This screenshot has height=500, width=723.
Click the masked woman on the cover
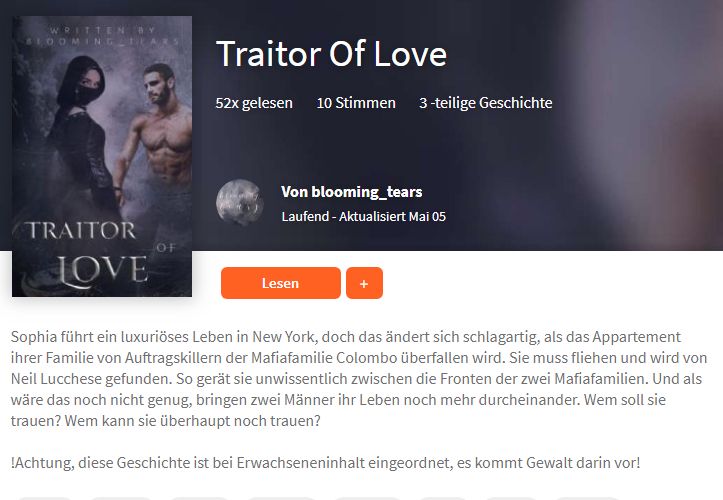click(85, 134)
